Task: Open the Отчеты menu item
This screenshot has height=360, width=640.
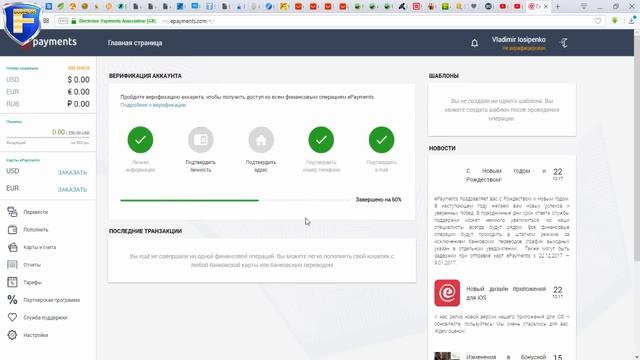Action: 32,265
